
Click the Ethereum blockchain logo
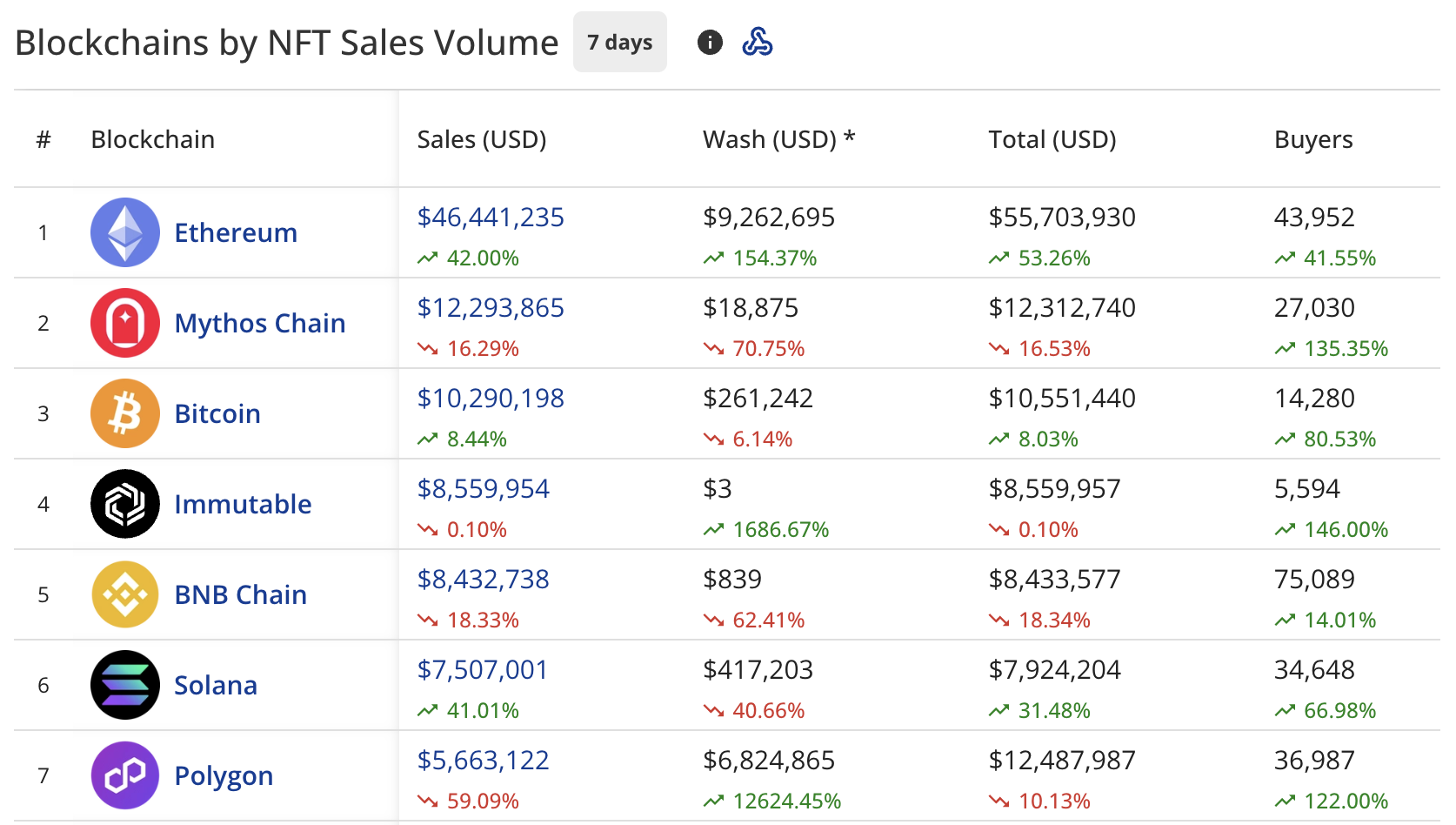124,232
